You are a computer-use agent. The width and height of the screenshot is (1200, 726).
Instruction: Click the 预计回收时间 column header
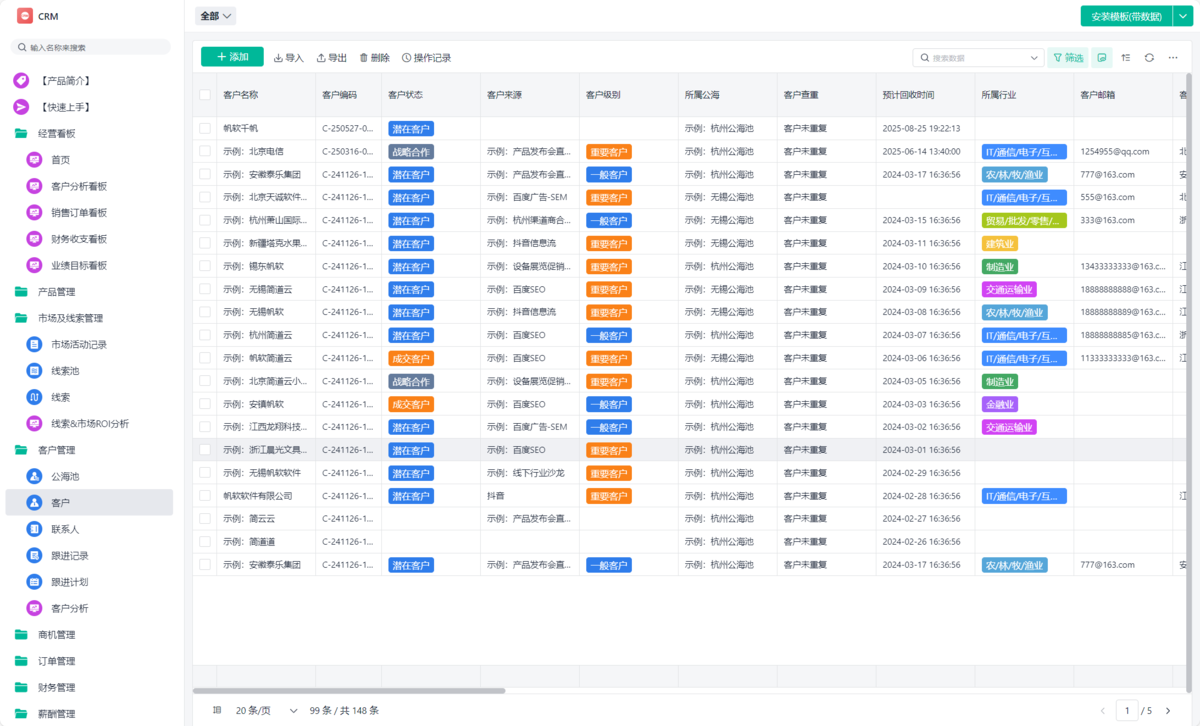point(925,95)
